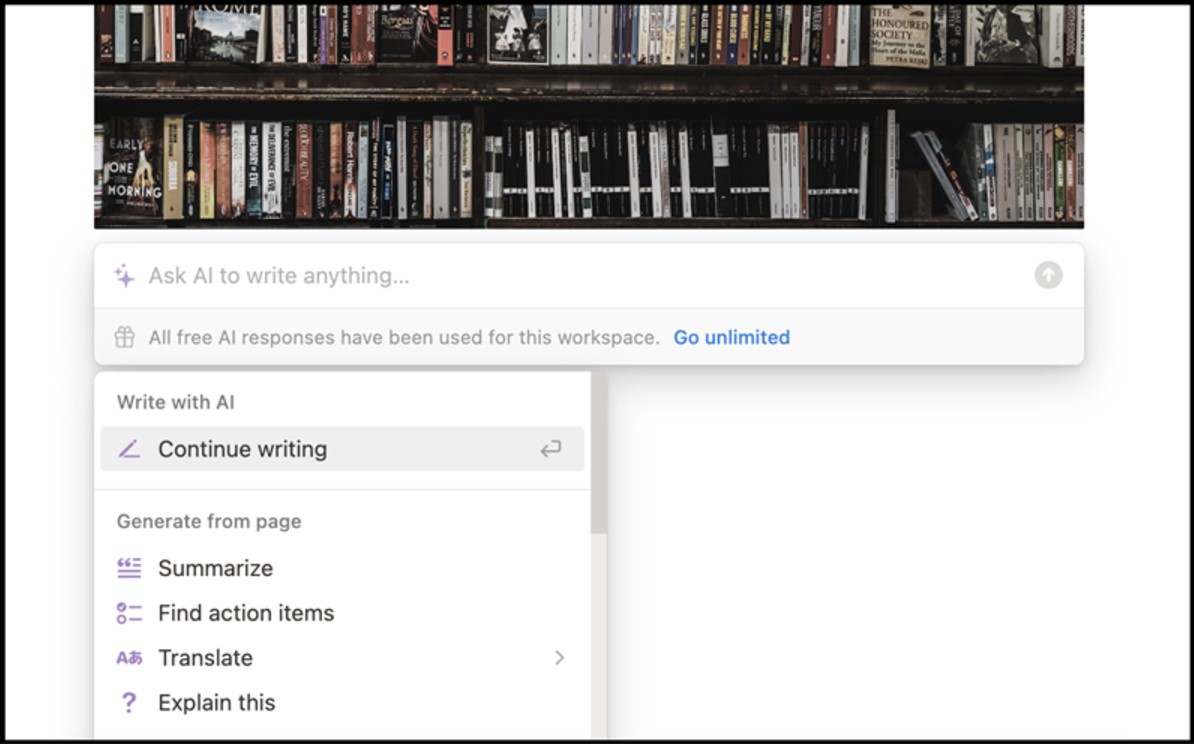The width and height of the screenshot is (1194, 744).
Task: Click the question mark icon for Explain this
Action: (x=129, y=703)
